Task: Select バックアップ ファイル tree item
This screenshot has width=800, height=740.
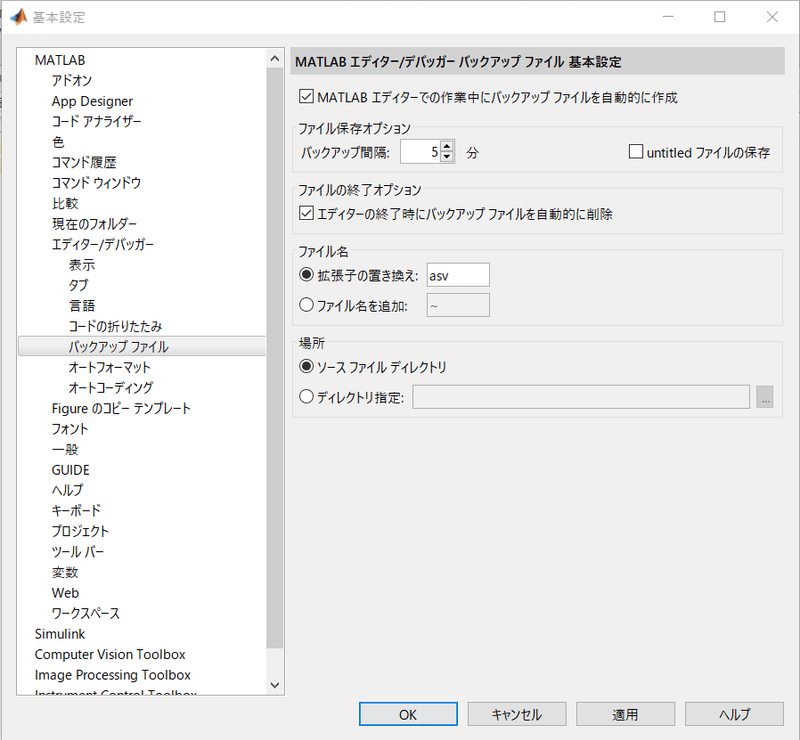Action: pyautogui.click(x=118, y=347)
